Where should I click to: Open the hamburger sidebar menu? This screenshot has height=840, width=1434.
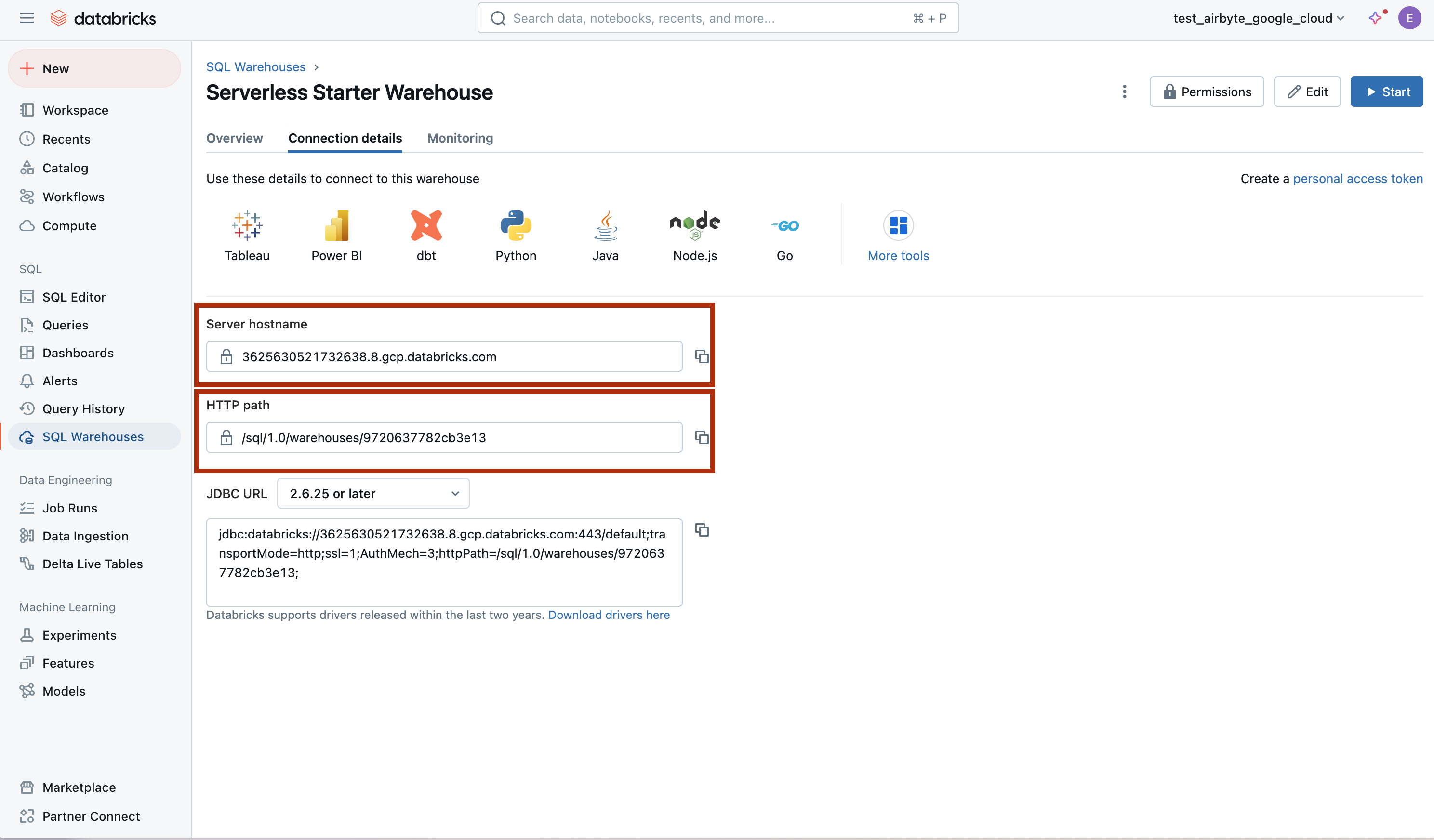(27, 18)
